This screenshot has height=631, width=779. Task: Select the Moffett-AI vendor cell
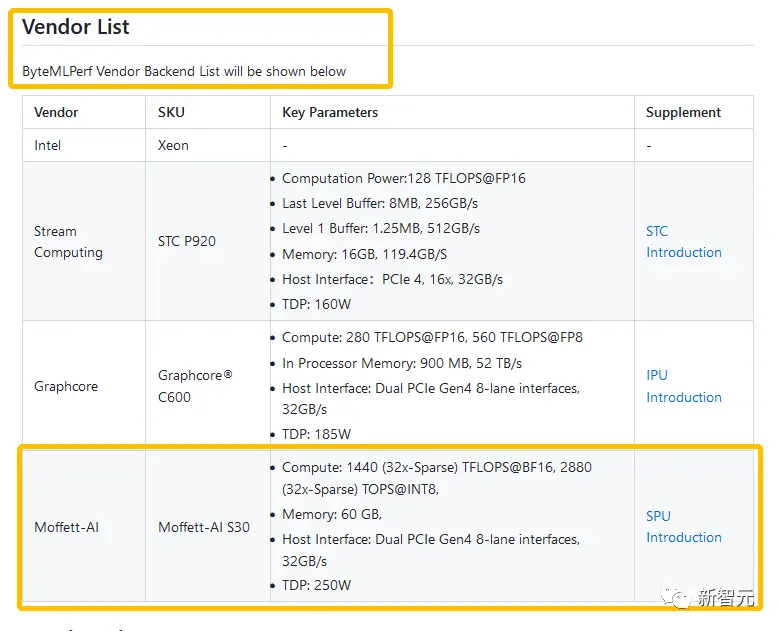pos(67,527)
